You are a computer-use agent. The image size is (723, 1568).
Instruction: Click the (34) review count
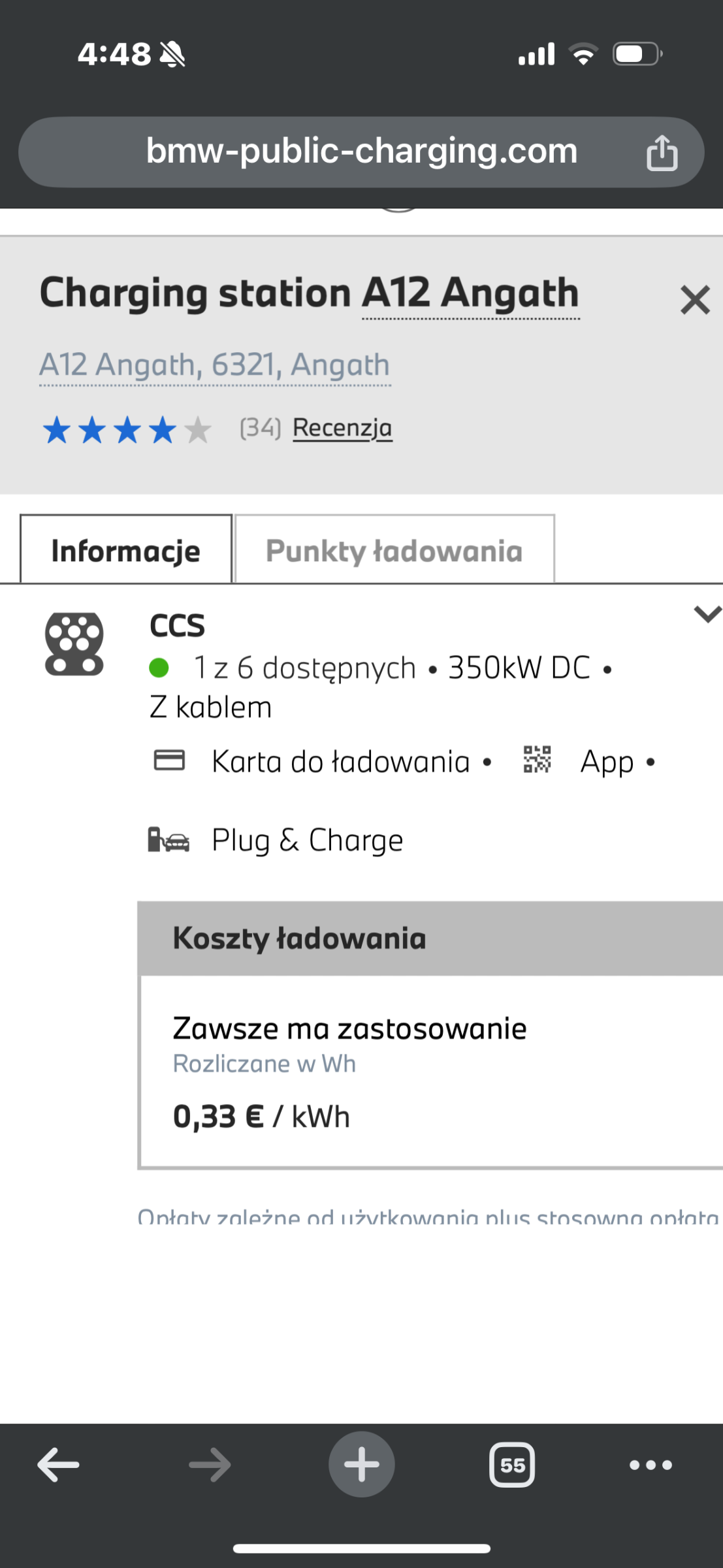[260, 428]
